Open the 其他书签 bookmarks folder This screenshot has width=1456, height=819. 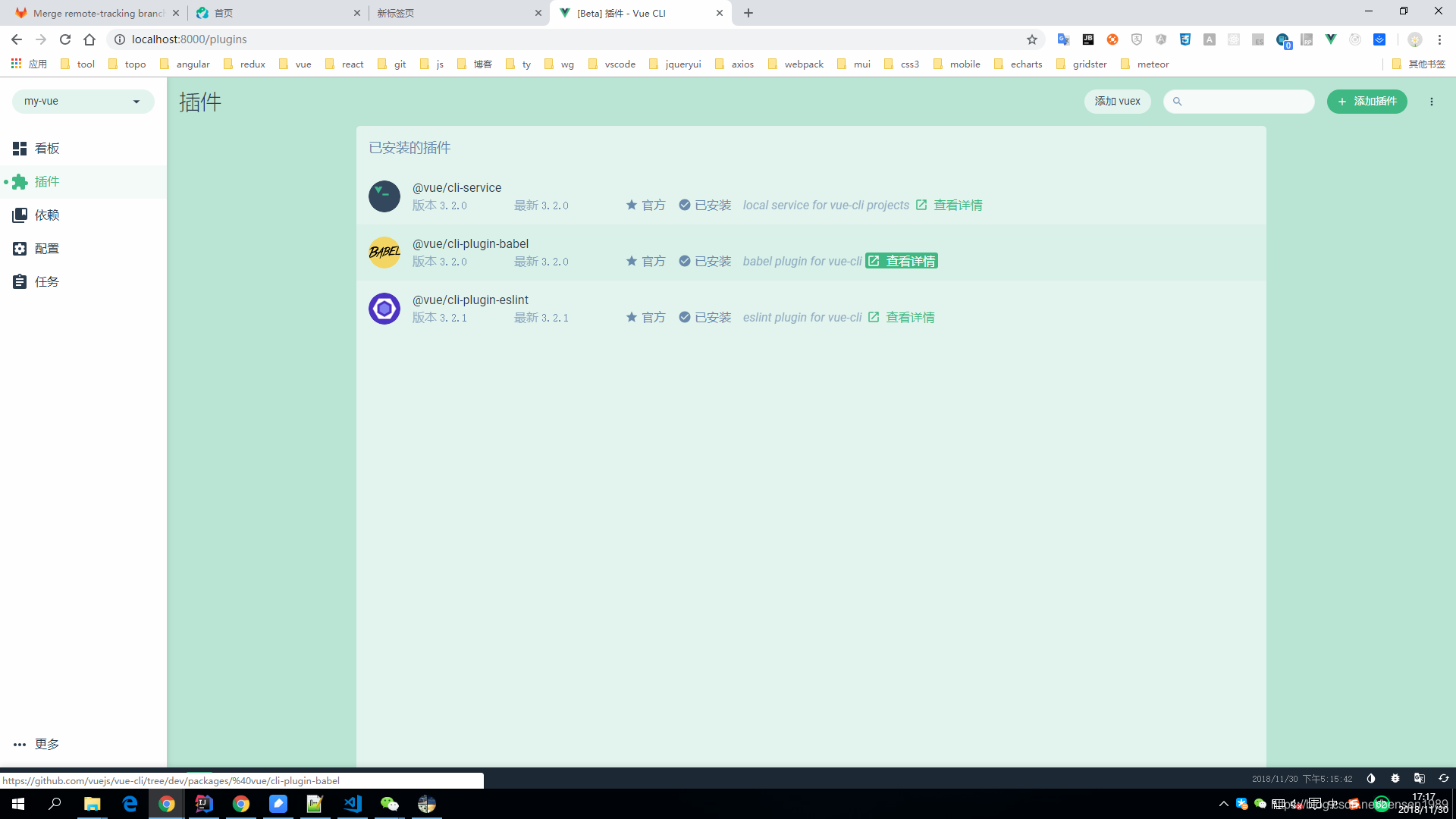click(1419, 64)
